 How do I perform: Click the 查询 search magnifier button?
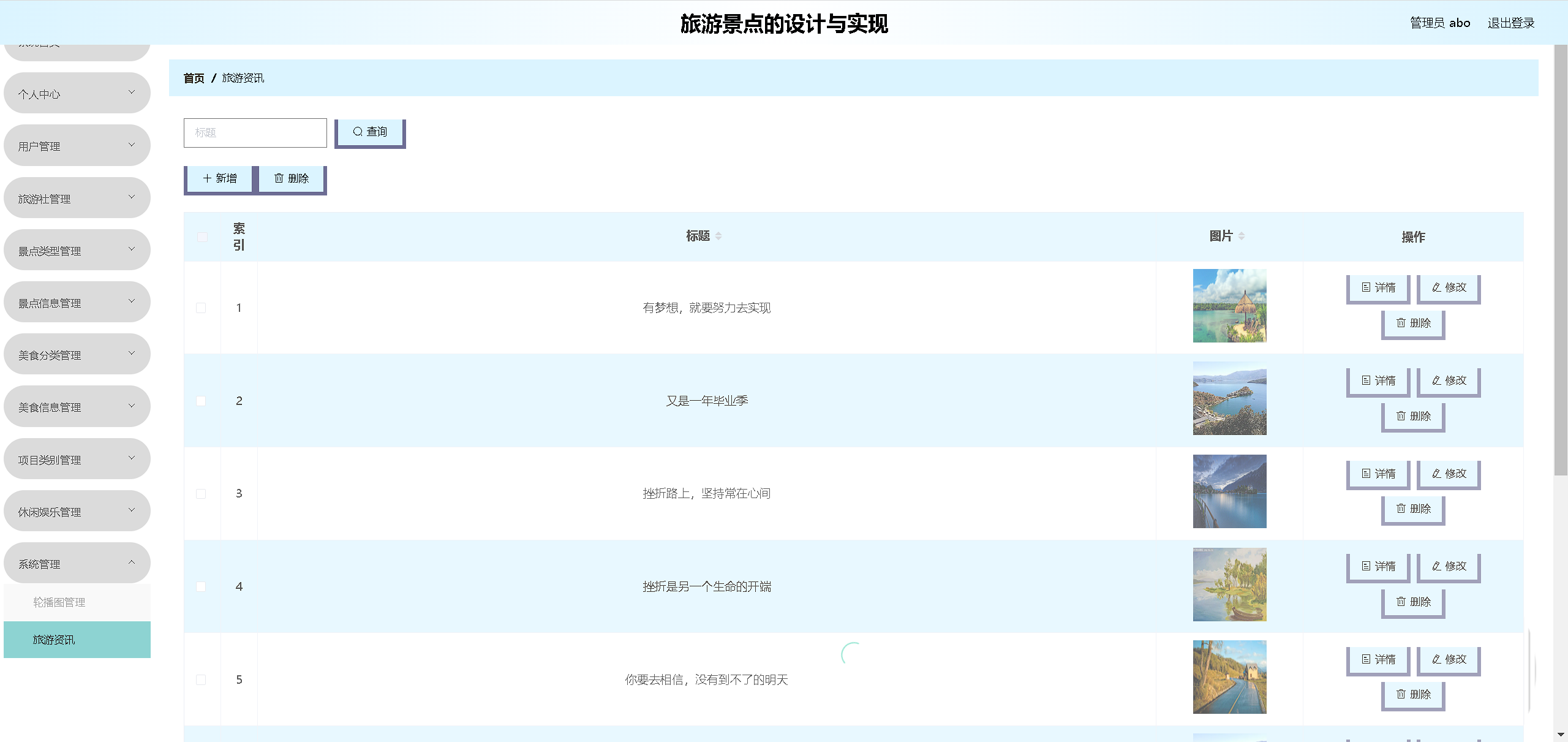coord(370,132)
